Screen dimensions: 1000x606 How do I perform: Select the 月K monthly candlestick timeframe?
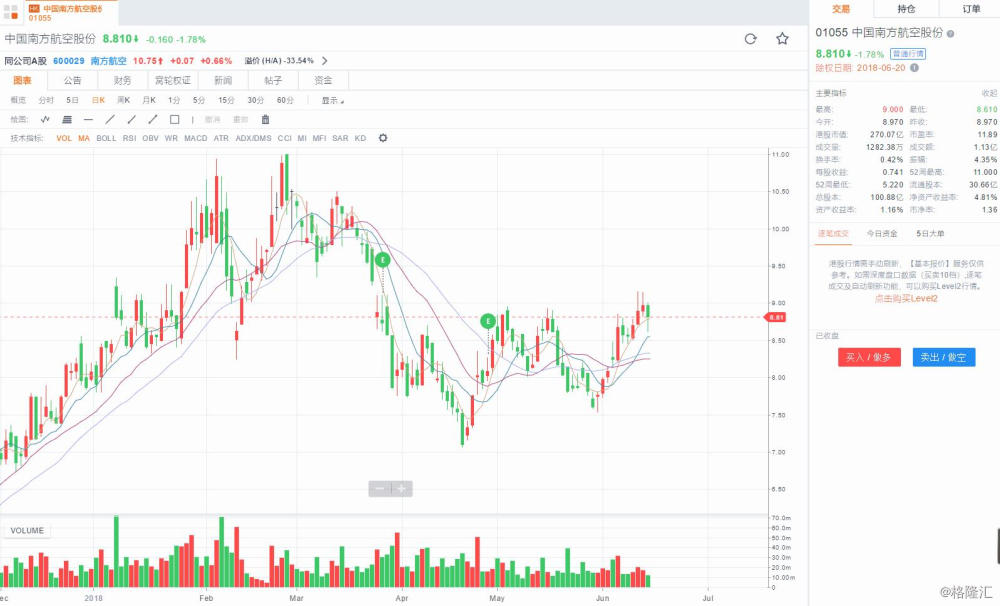[149, 100]
